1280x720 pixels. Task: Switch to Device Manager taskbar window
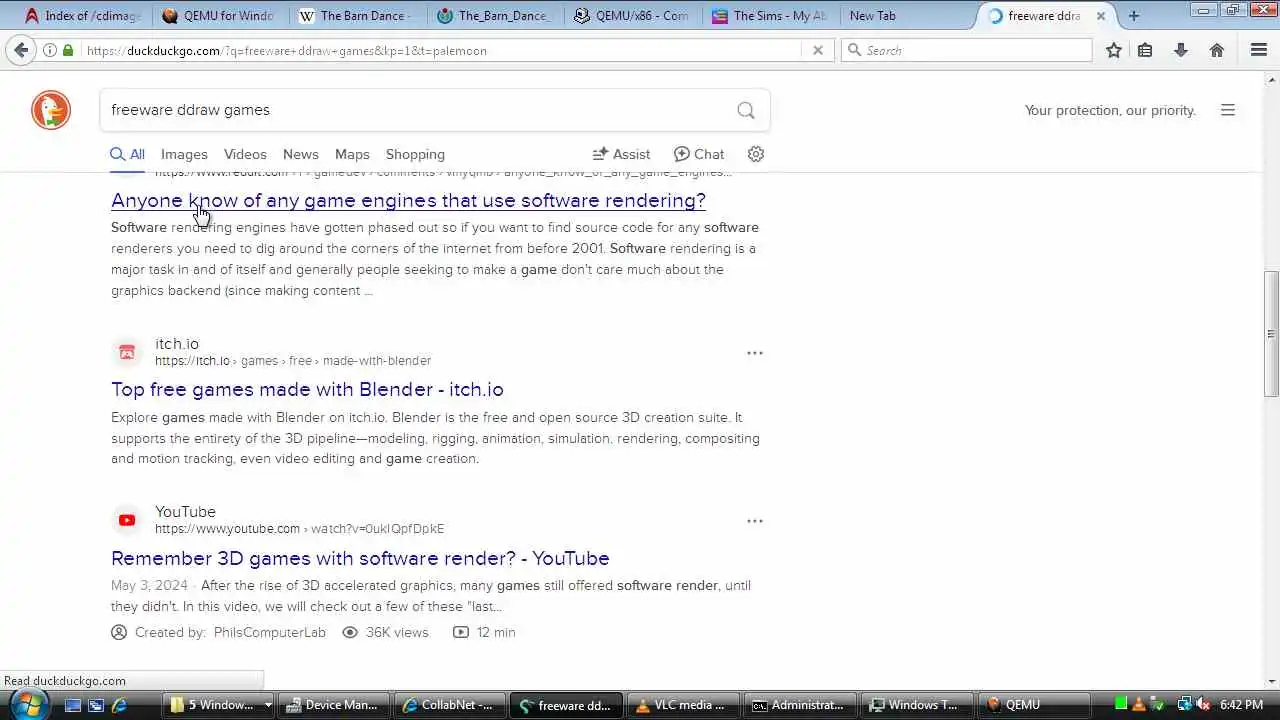333,705
